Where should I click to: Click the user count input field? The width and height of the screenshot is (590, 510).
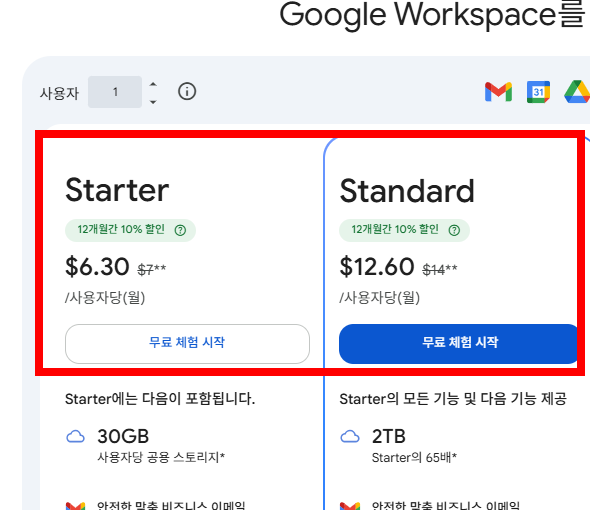(x=115, y=92)
